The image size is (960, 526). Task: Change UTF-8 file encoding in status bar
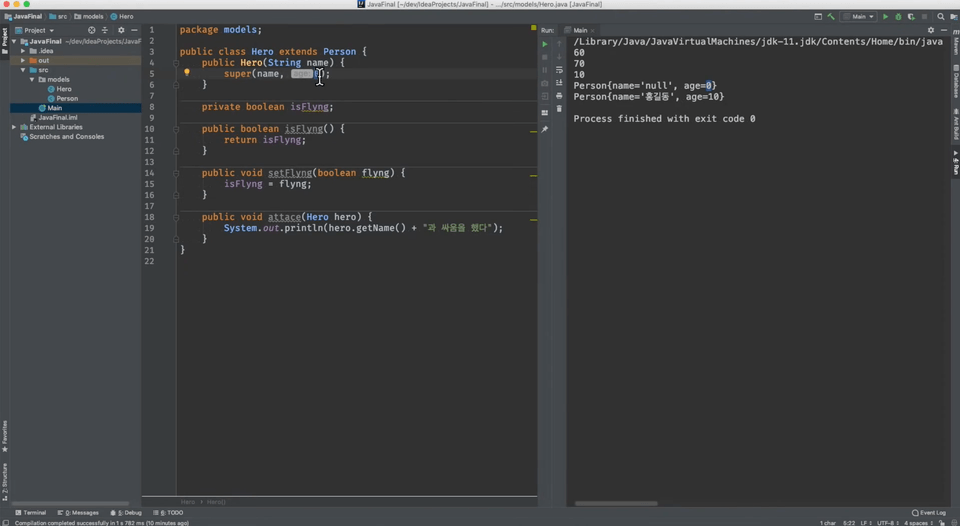[x=888, y=523]
